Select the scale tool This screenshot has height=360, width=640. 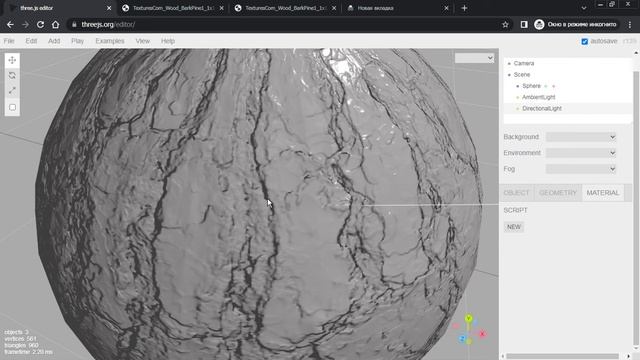point(12,90)
